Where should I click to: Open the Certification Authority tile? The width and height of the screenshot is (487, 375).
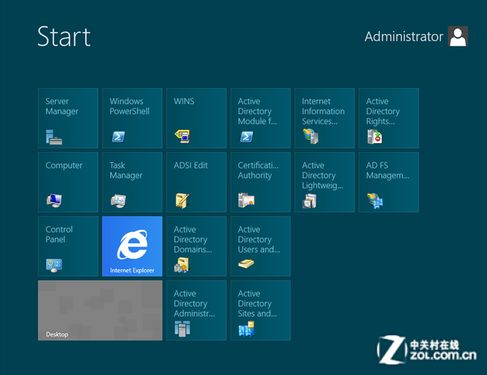pyautogui.click(x=260, y=182)
